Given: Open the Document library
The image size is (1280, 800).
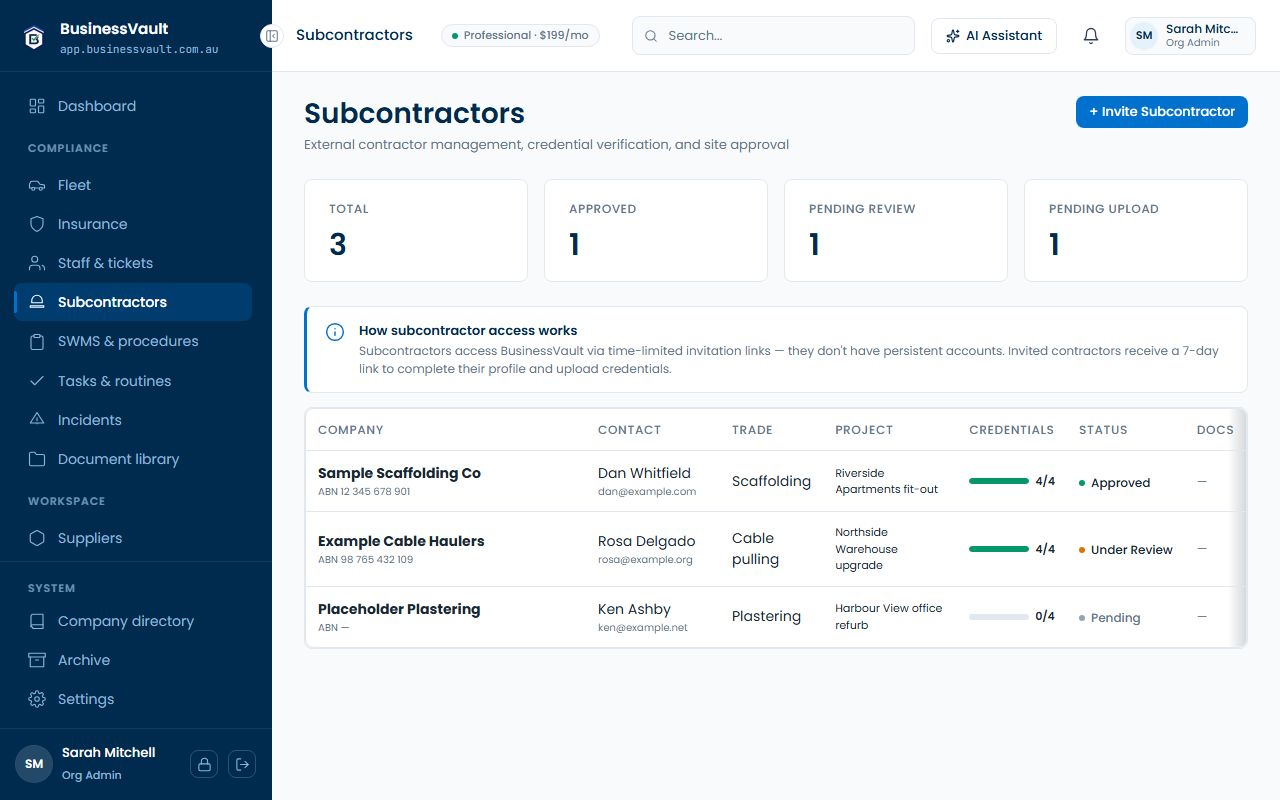Looking at the screenshot, I should click(133, 459).
